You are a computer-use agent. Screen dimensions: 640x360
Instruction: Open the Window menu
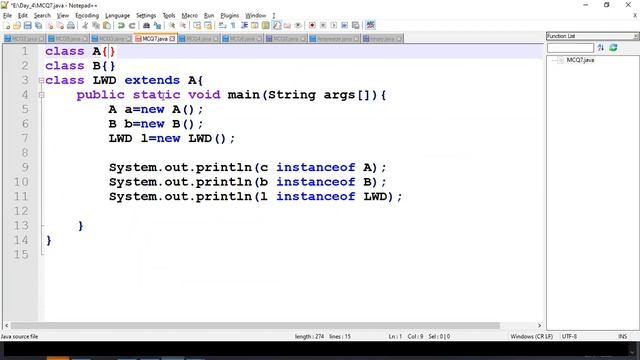pos(256,16)
